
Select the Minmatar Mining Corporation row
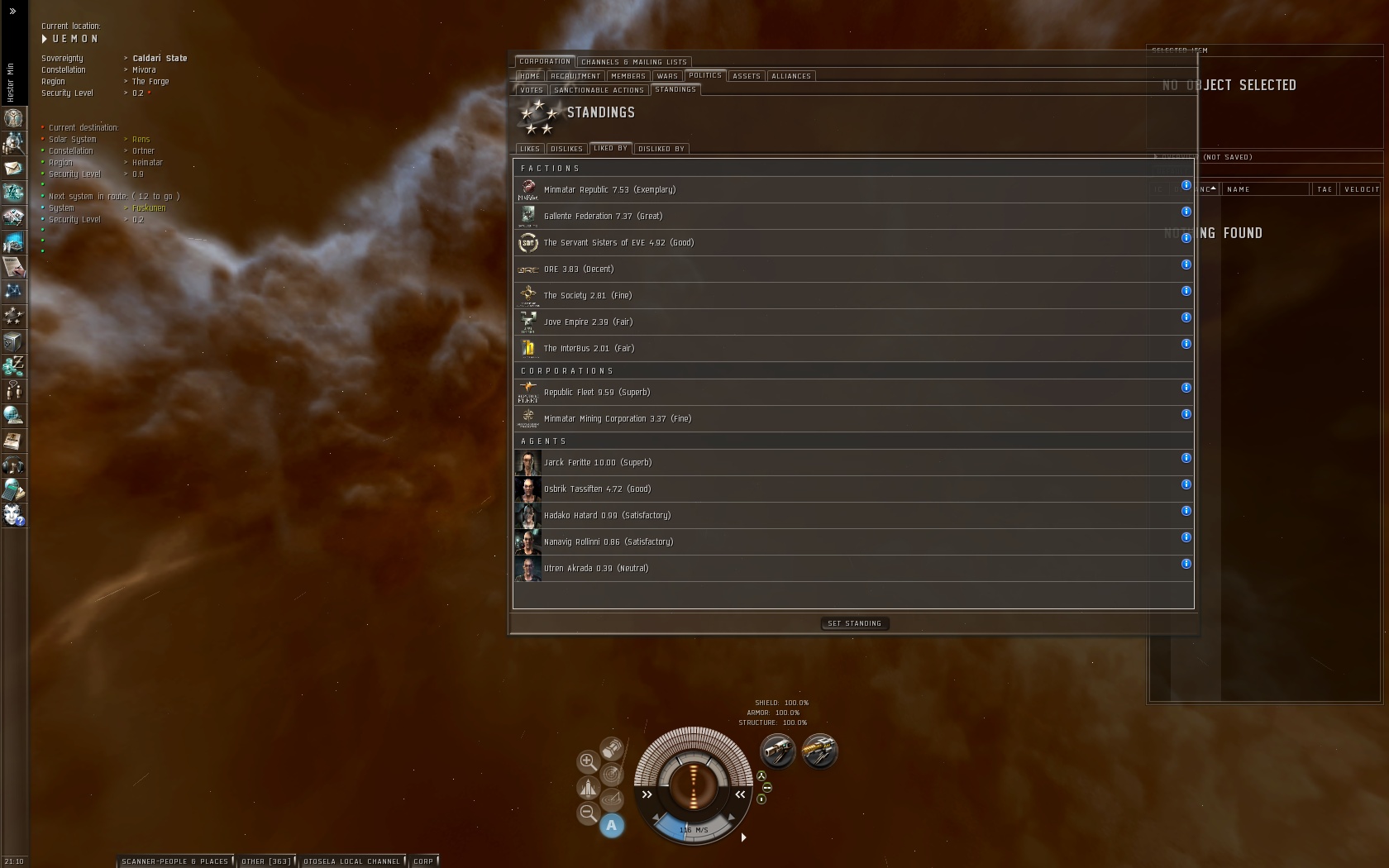coord(853,419)
